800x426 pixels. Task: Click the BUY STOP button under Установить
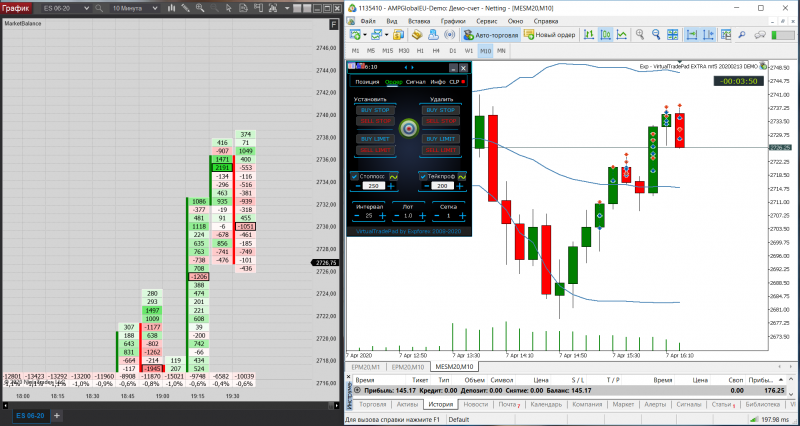pos(376,110)
